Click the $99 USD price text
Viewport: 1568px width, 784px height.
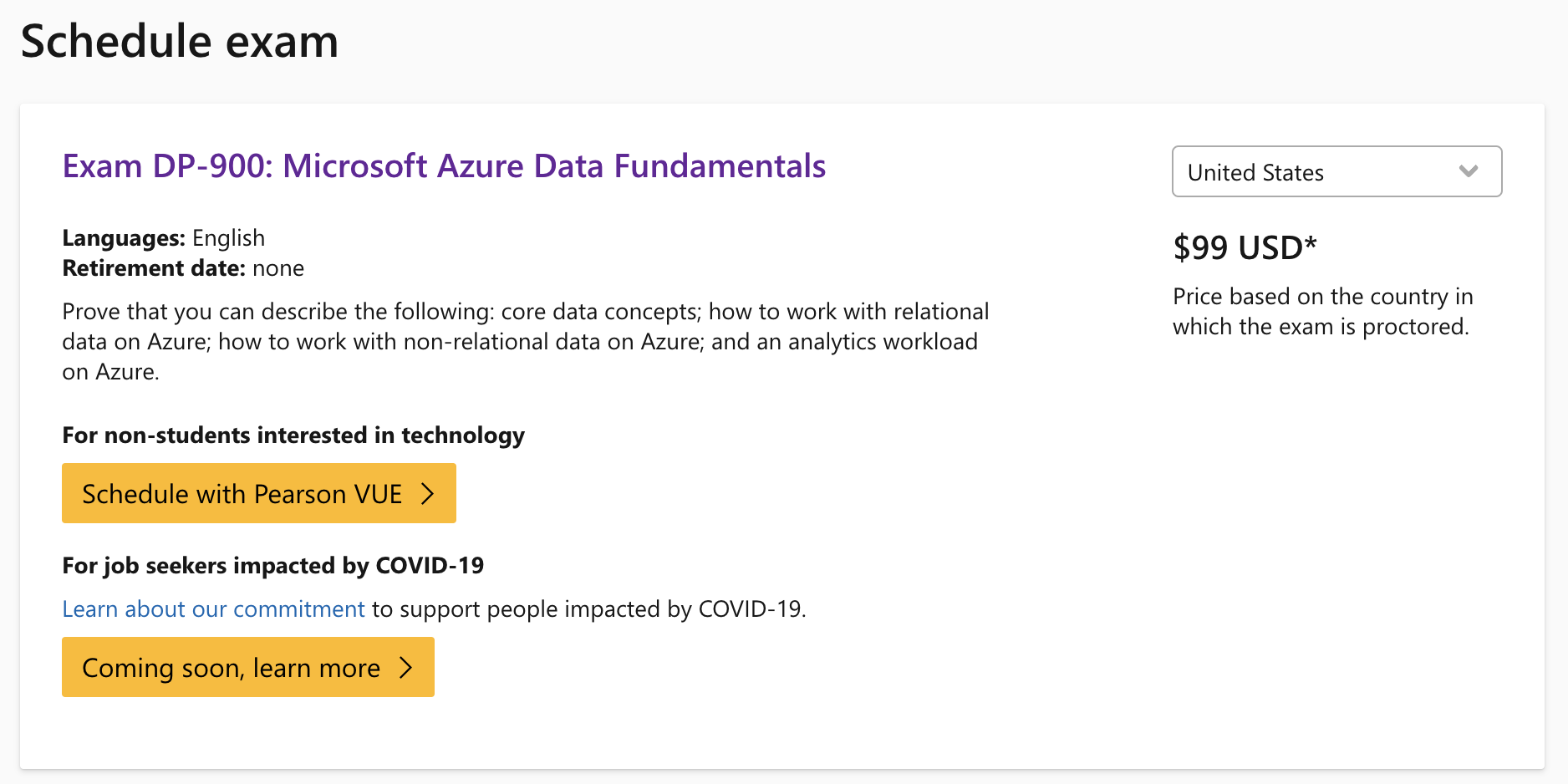click(x=1237, y=248)
